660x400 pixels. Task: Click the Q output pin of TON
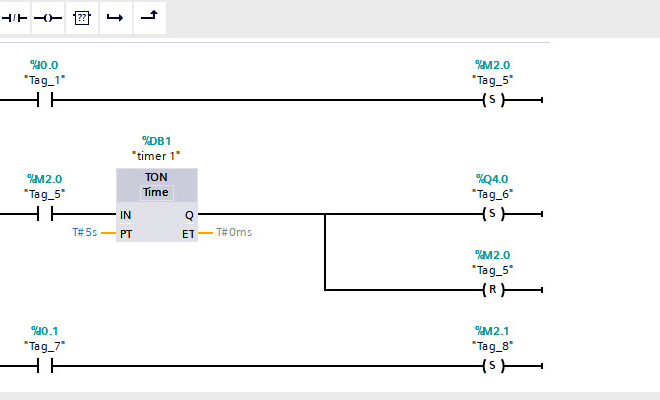coord(189,216)
